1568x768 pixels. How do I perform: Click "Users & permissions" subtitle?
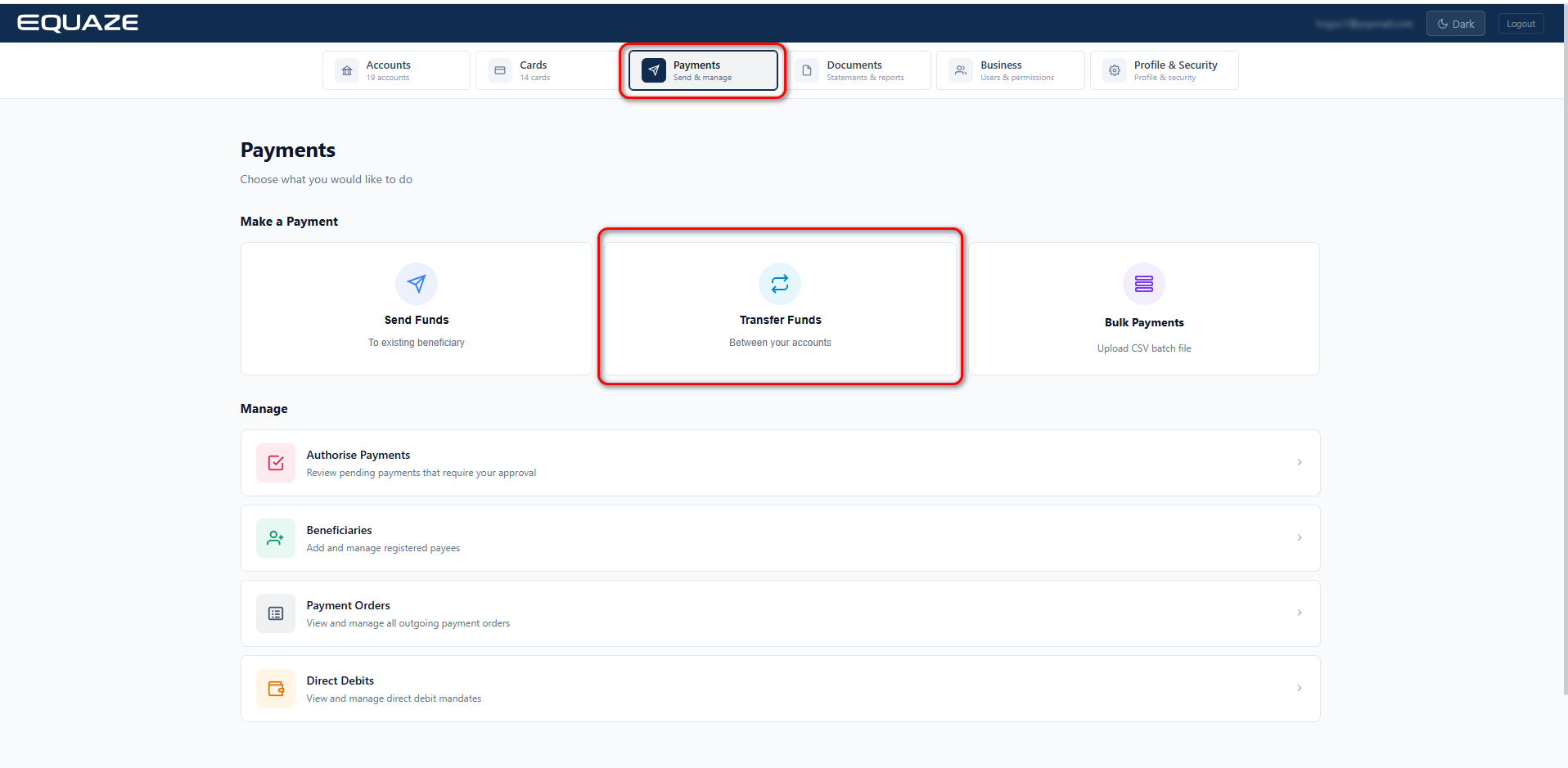pos(1017,78)
